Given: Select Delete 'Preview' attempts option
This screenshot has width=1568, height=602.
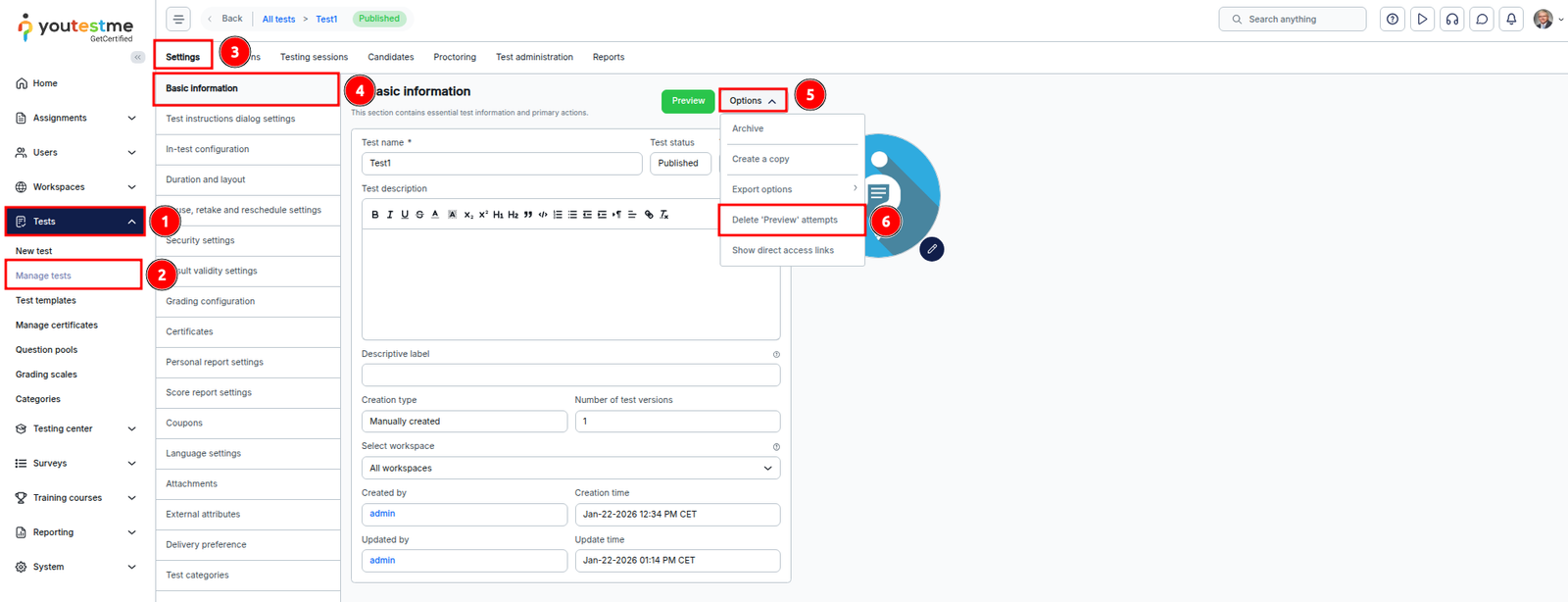Looking at the screenshot, I should 785,220.
